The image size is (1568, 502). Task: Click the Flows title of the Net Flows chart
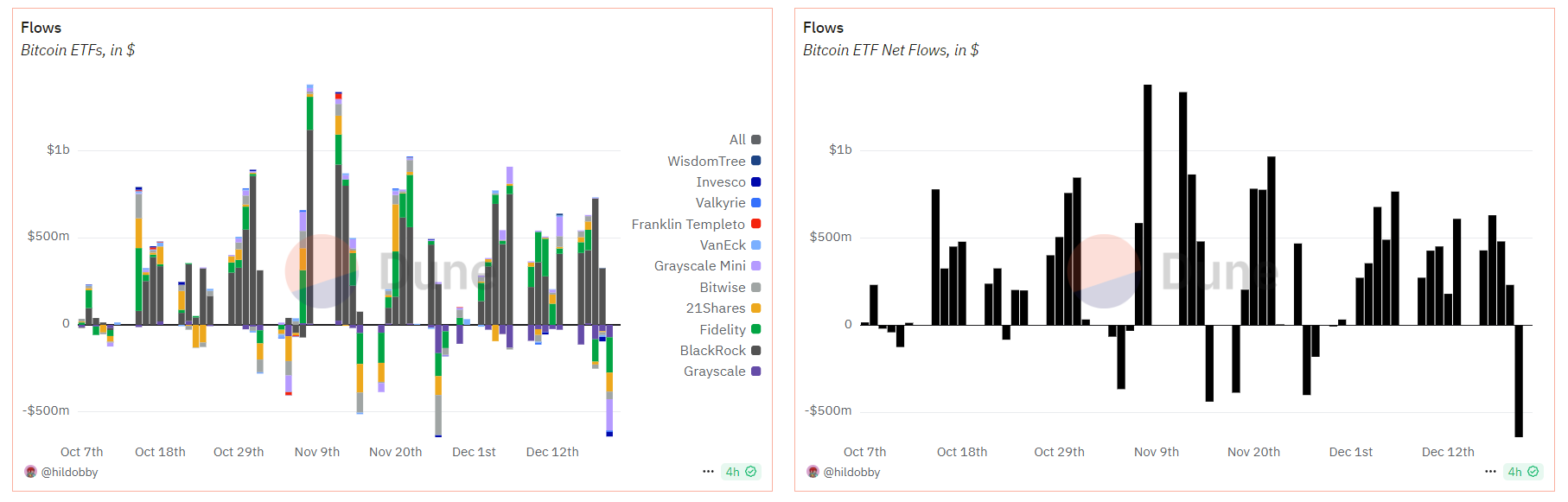tap(823, 28)
